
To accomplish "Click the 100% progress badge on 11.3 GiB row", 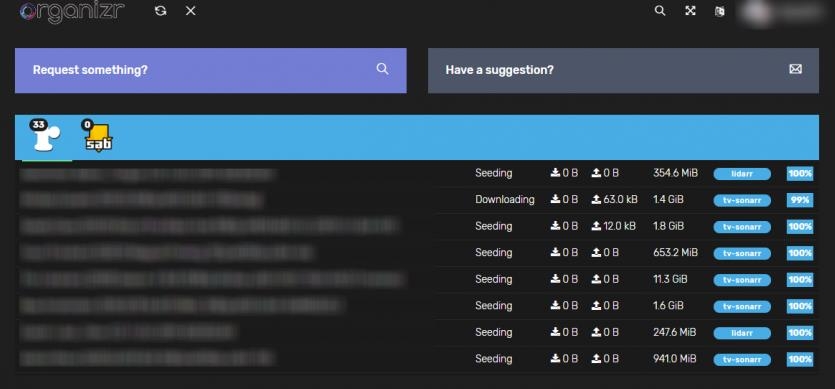I will tap(800, 280).
